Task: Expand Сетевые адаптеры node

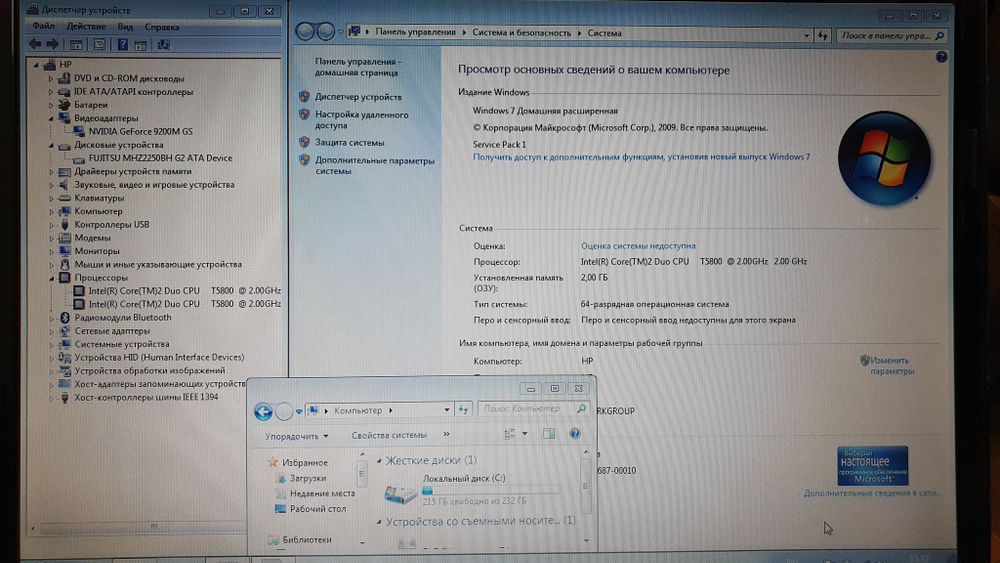Action: 51,331
